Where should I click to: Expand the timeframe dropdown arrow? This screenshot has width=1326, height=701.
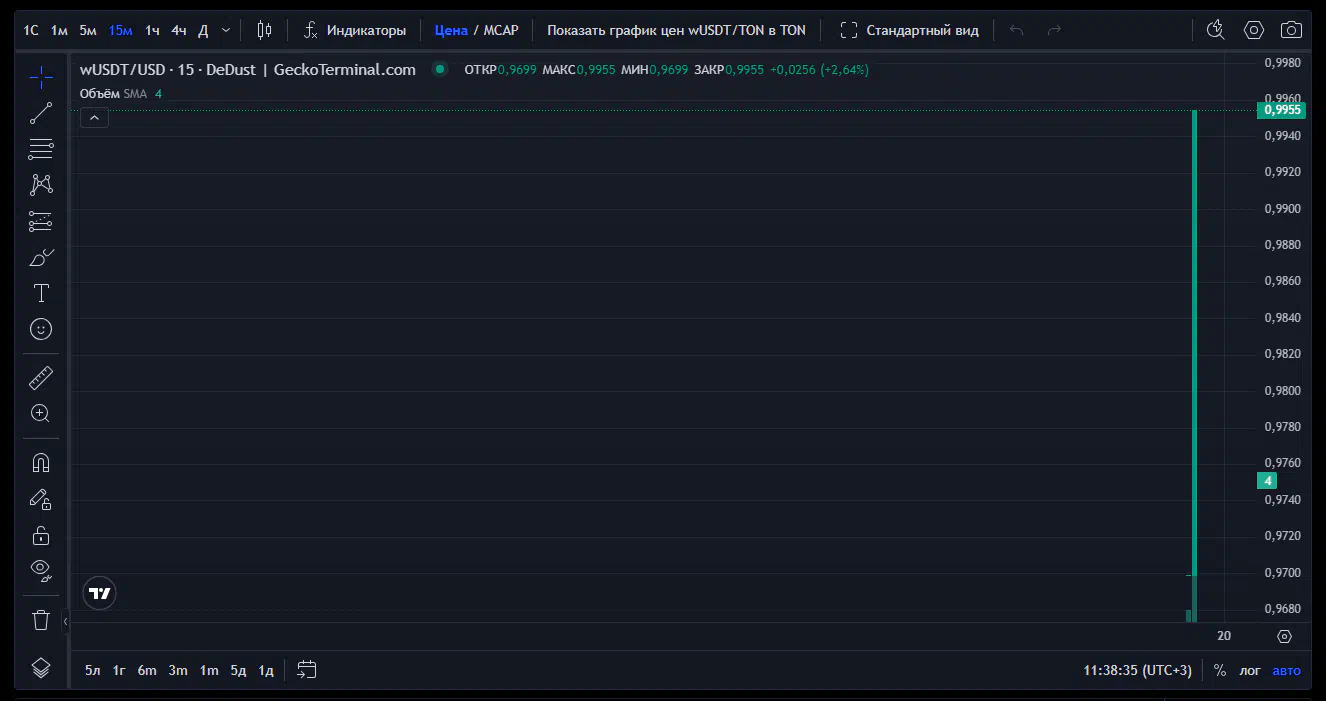click(x=226, y=30)
